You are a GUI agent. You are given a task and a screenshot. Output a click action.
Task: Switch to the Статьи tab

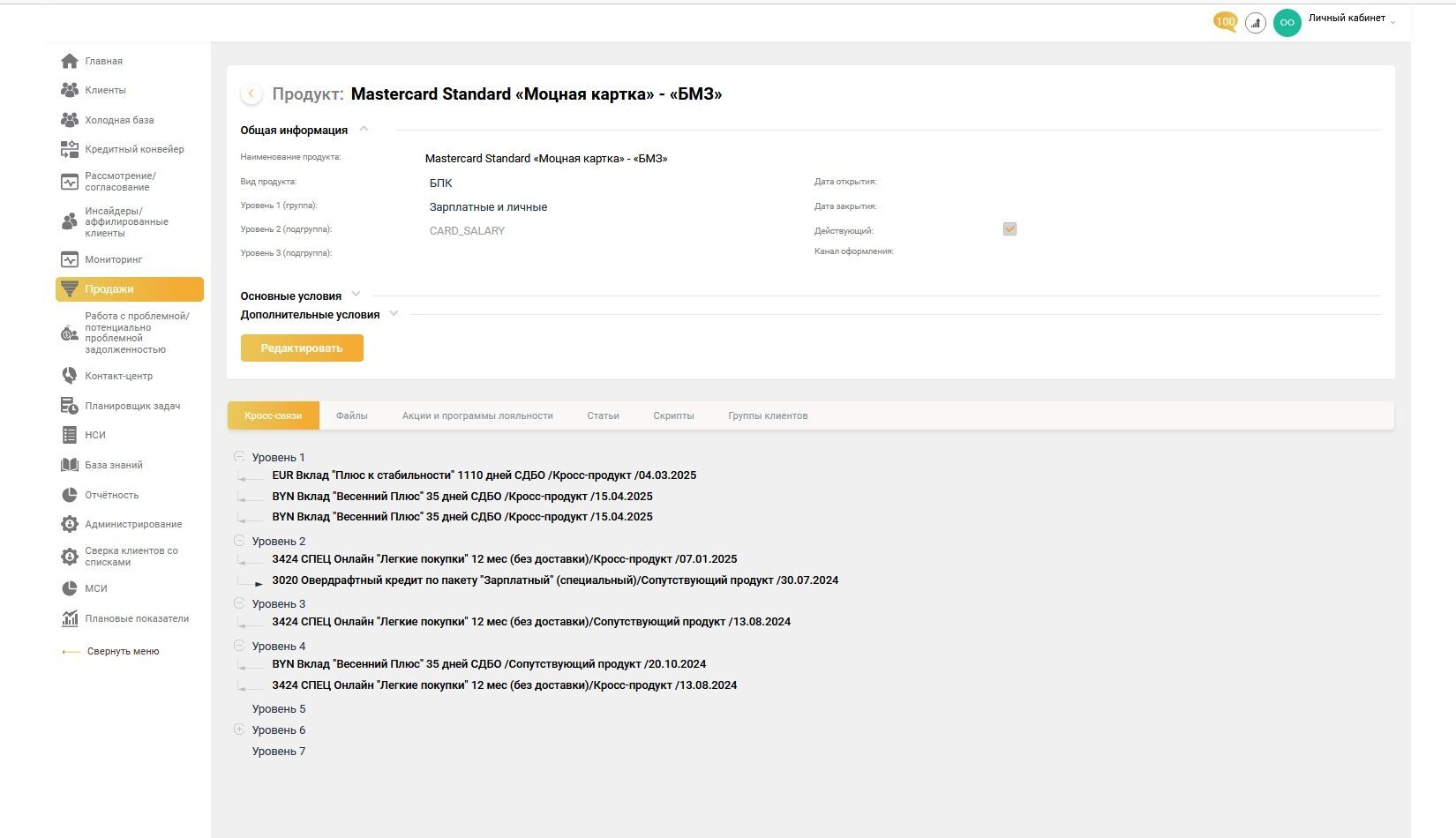604,415
